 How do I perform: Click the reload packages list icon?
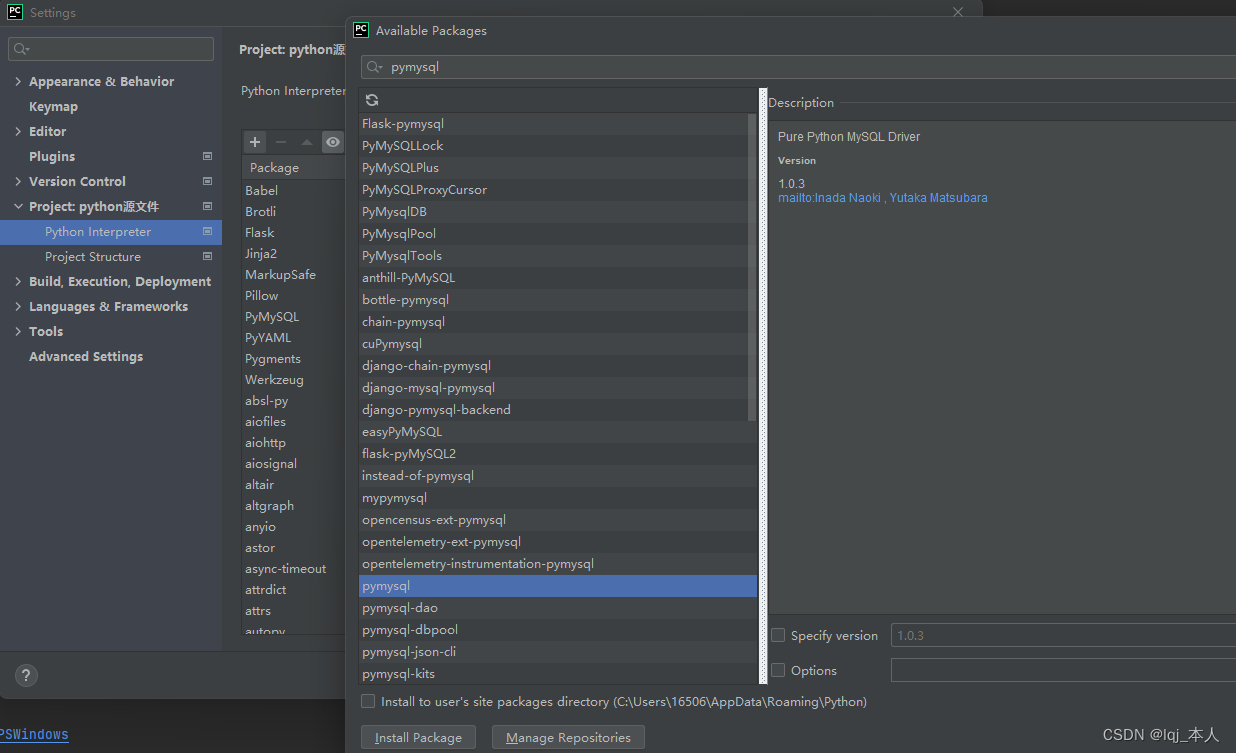372,100
